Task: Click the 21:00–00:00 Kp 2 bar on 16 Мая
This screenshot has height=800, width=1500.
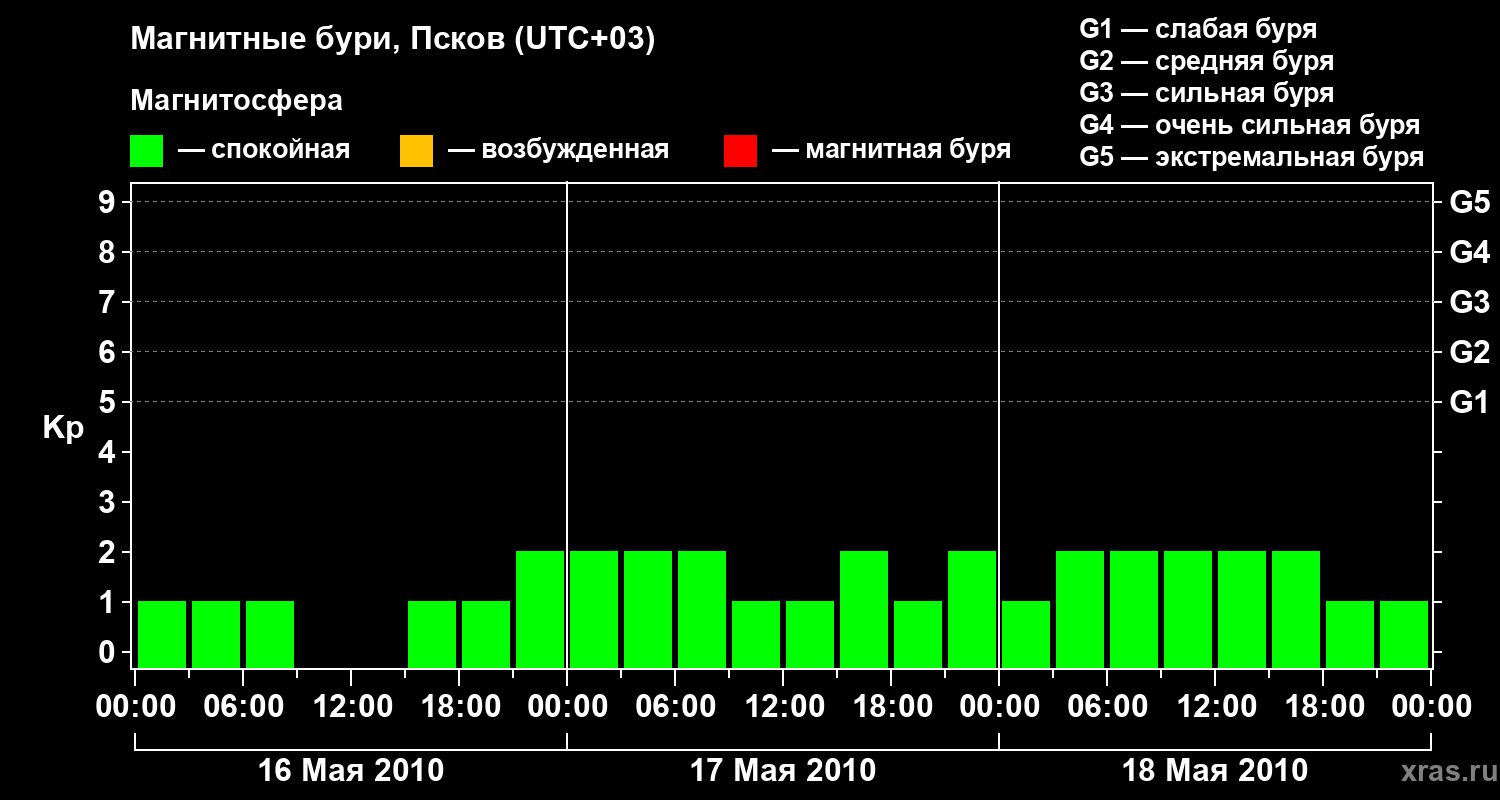Action: 540,609
